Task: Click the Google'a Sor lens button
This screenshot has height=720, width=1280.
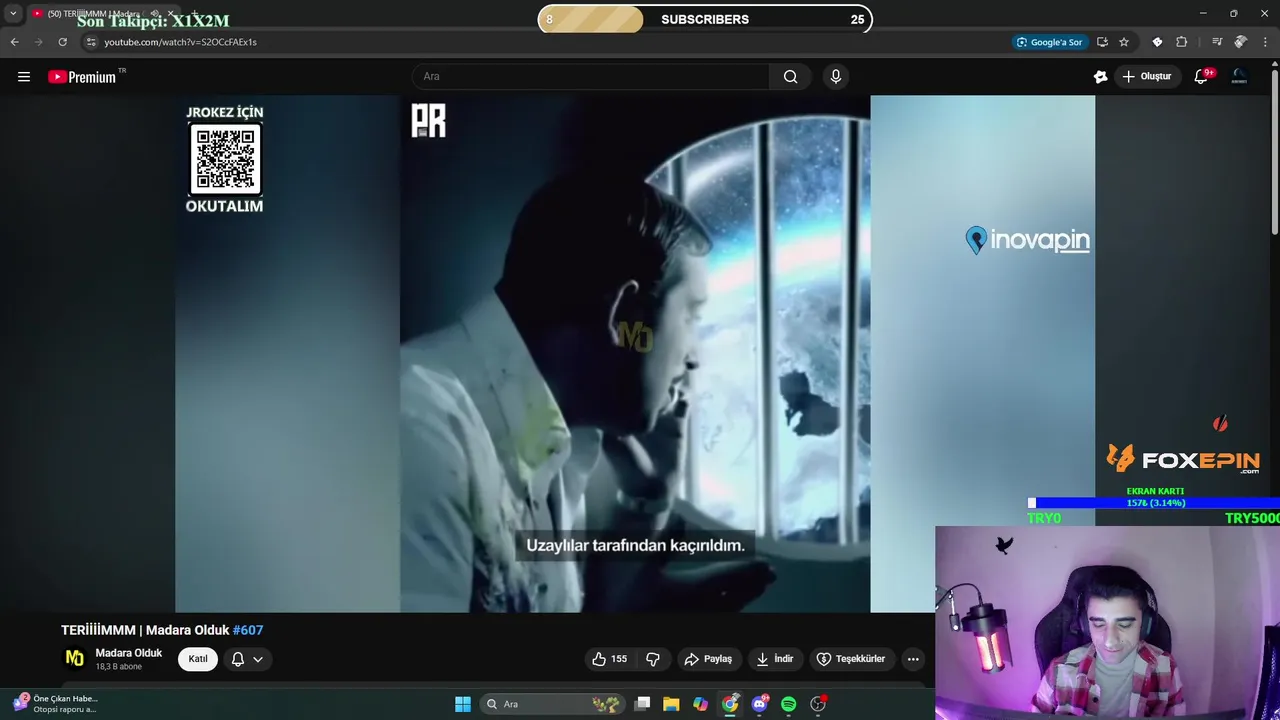Action: tap(1049, 42)
